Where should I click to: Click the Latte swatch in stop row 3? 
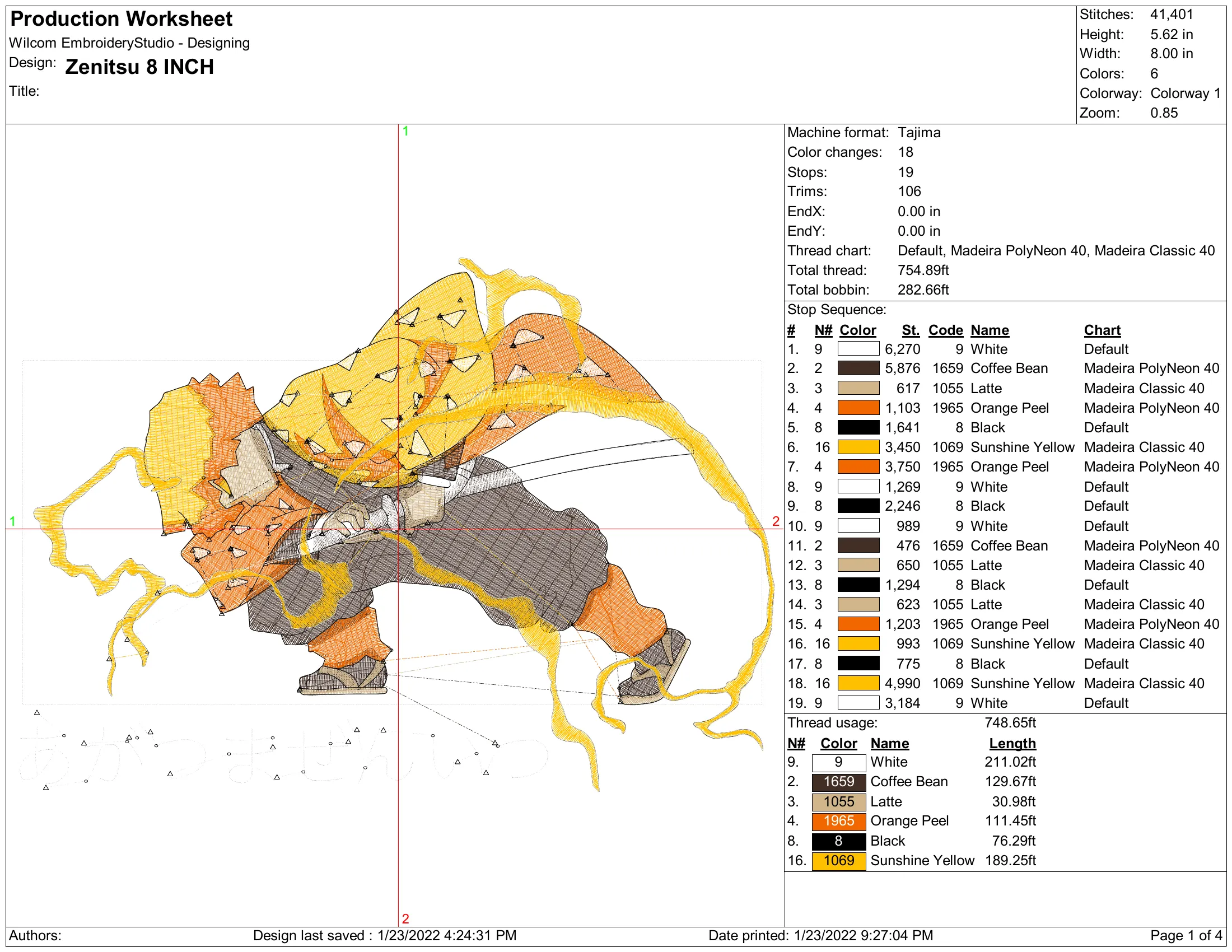(858, 388)
